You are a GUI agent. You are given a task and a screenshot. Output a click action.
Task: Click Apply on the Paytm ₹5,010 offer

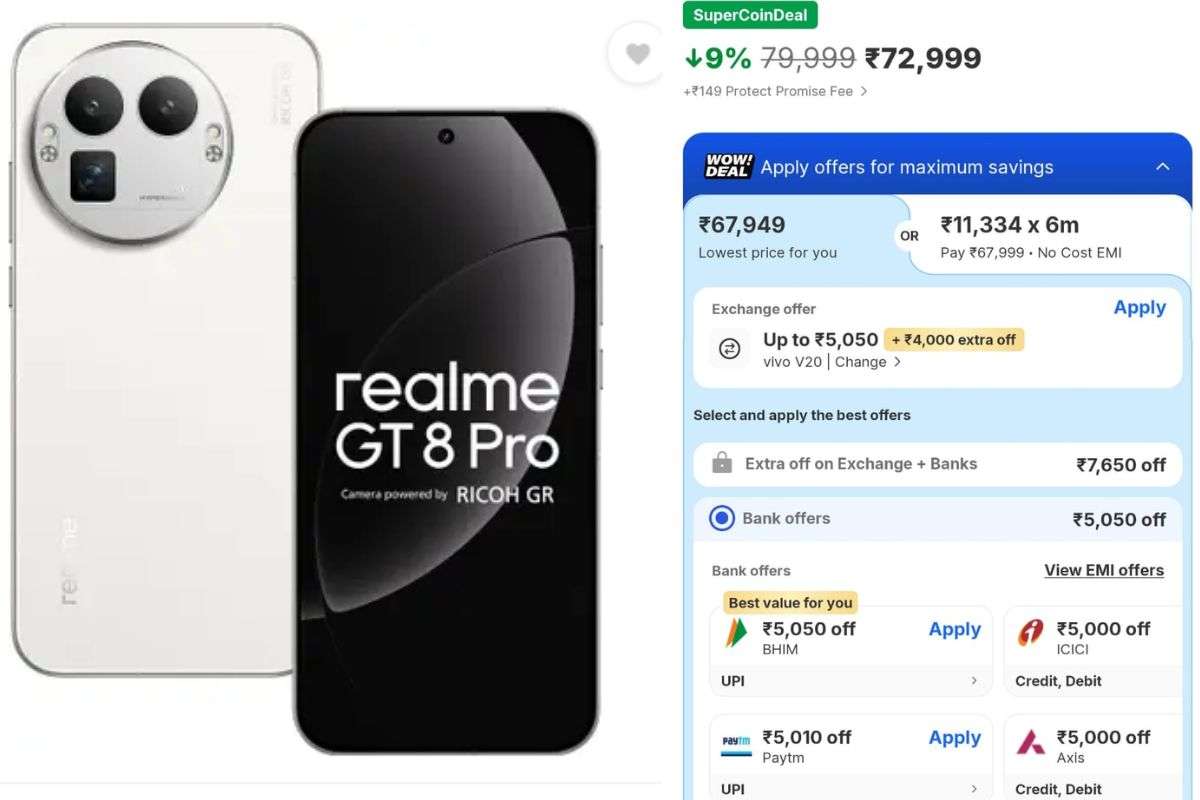(954, 737)
